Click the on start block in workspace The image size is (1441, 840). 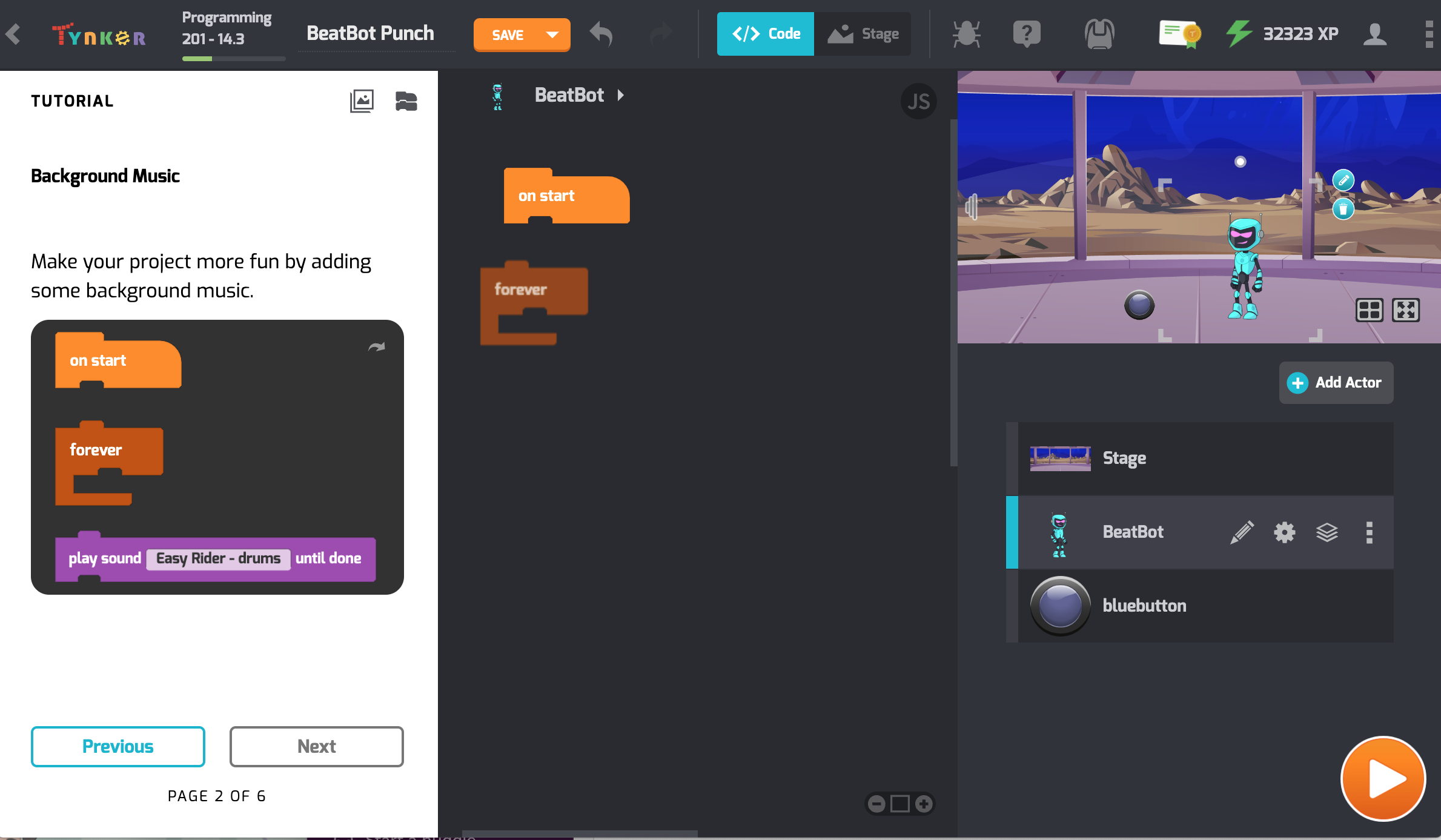tap(566, 196)
